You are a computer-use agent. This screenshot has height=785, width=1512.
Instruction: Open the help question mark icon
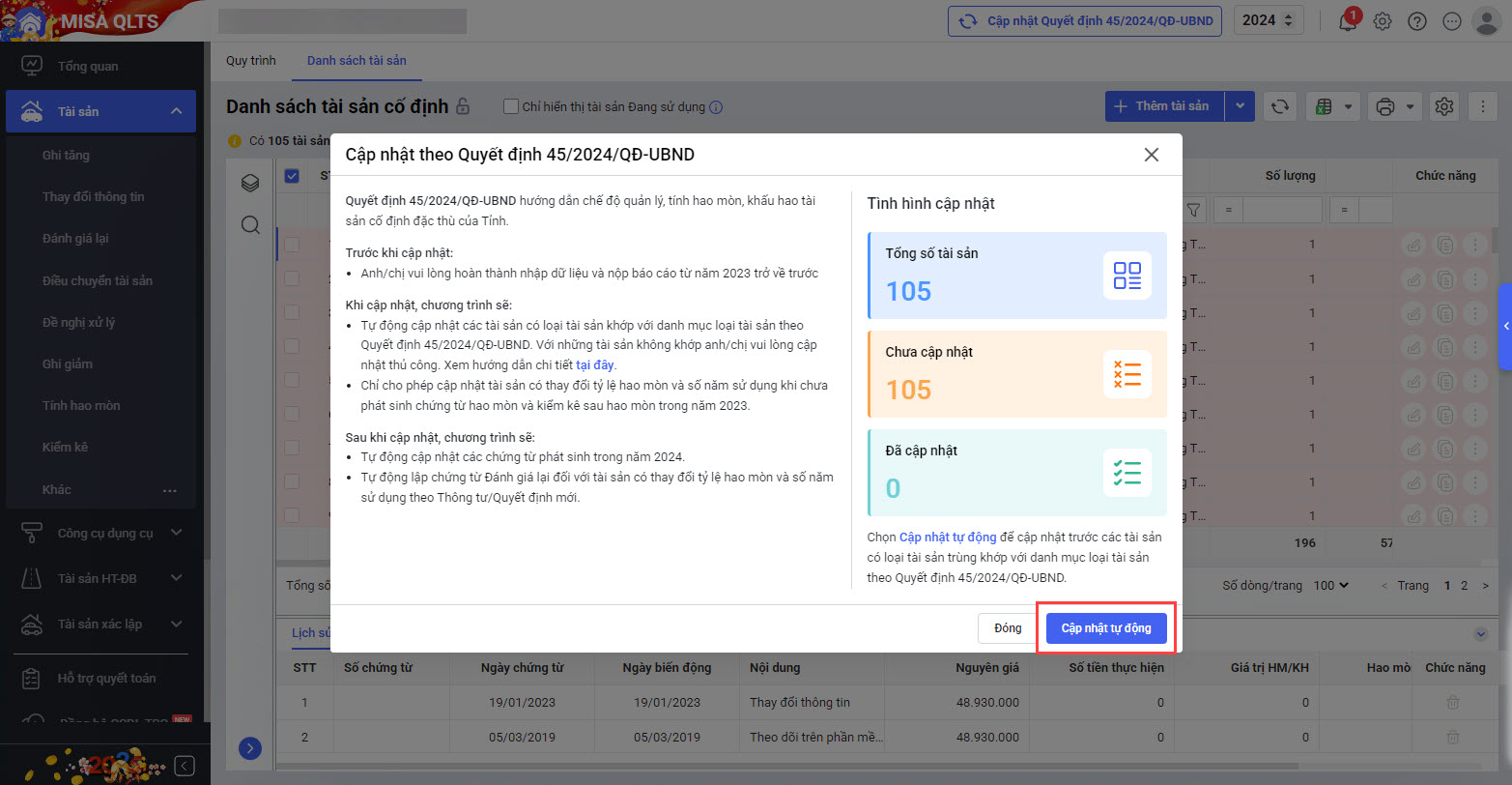(x=1417, y=21)
